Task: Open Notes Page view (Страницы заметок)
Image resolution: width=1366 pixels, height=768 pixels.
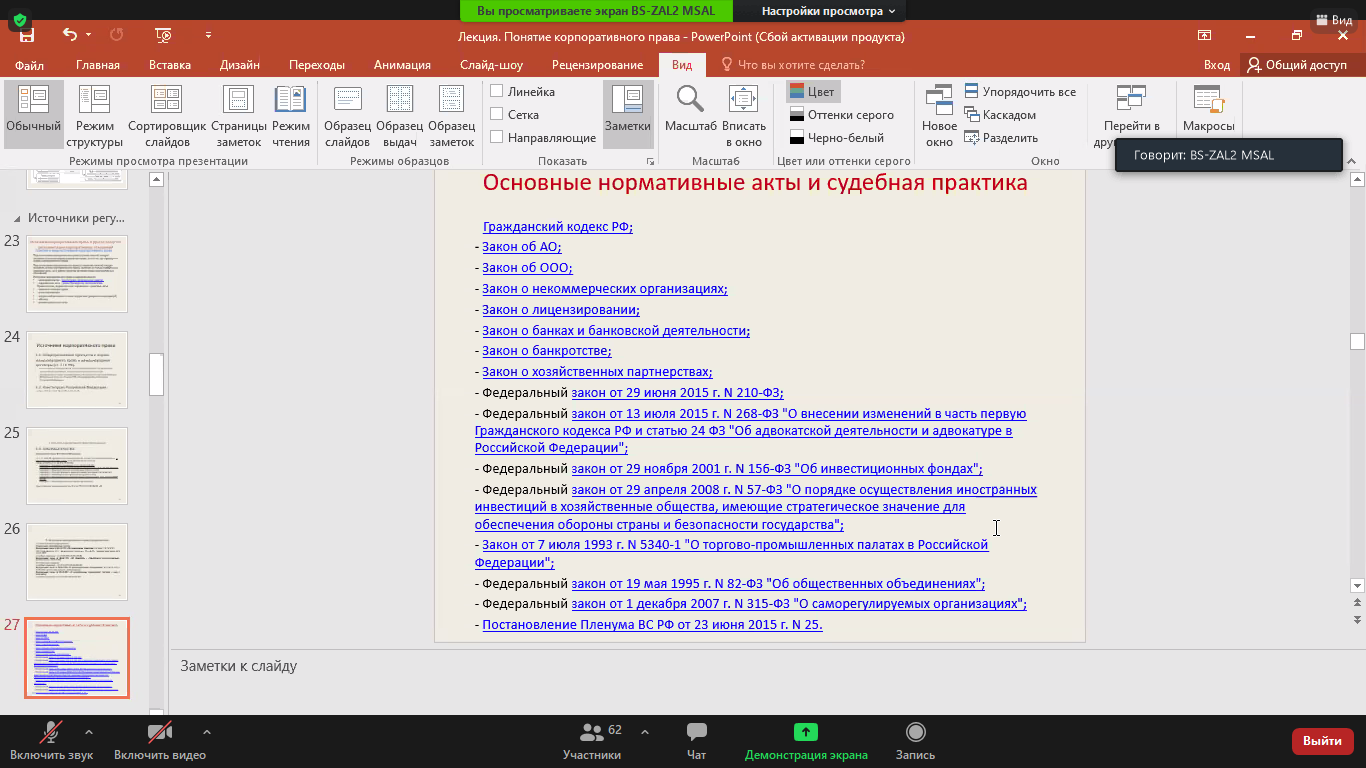Action: pyautogui.click(x=239, y=114)
